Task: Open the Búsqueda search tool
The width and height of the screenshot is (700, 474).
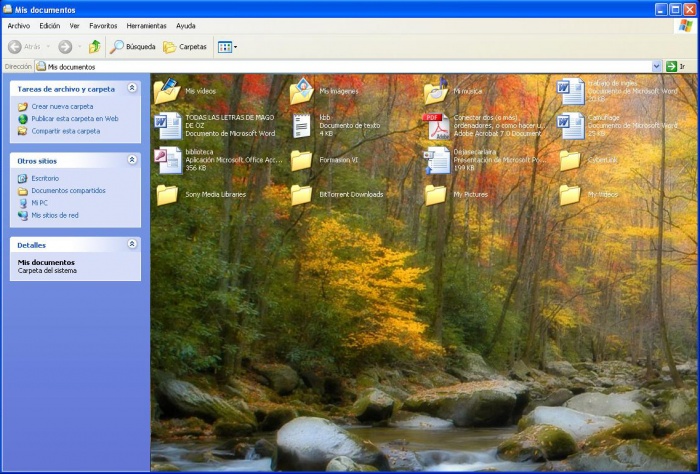Action: tap(133, 46)
